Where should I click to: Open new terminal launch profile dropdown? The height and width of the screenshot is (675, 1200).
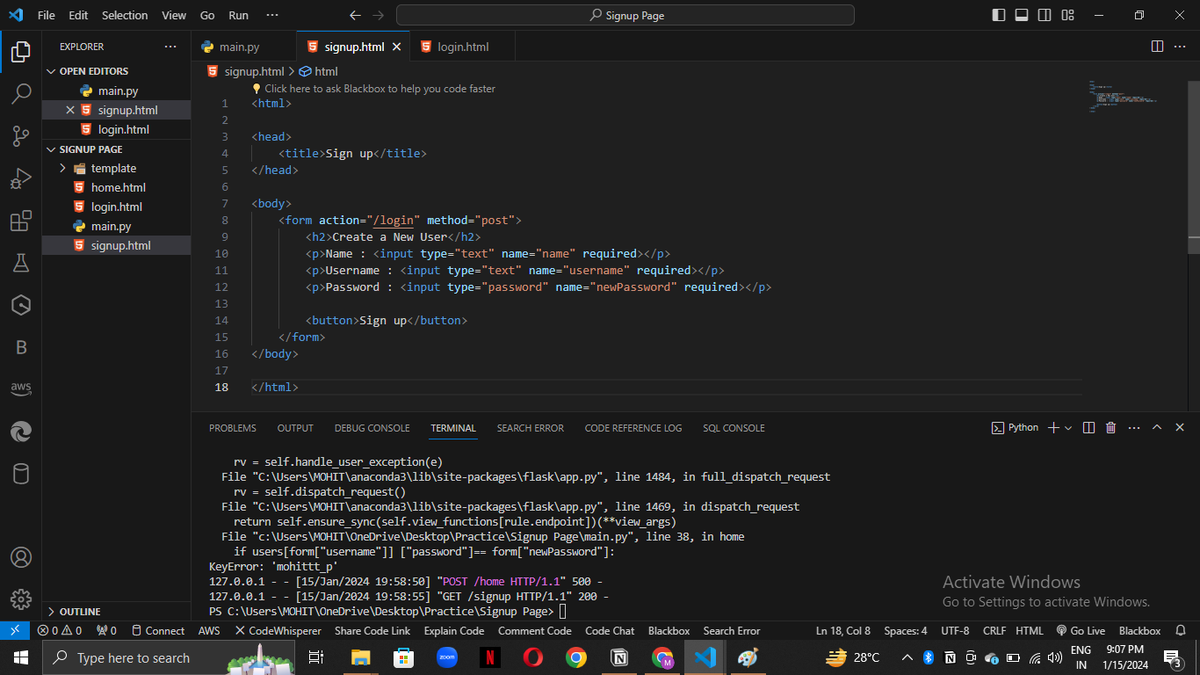[1068, 428]
